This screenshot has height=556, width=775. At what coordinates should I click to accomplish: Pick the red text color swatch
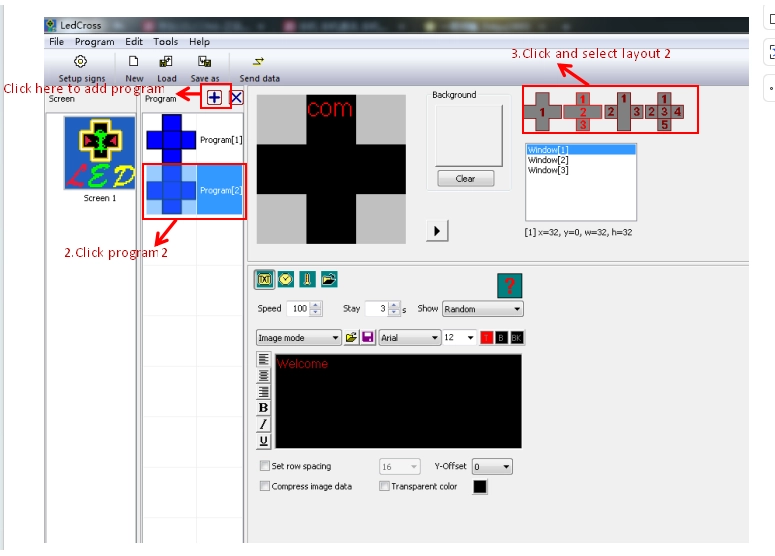[486, 338]
